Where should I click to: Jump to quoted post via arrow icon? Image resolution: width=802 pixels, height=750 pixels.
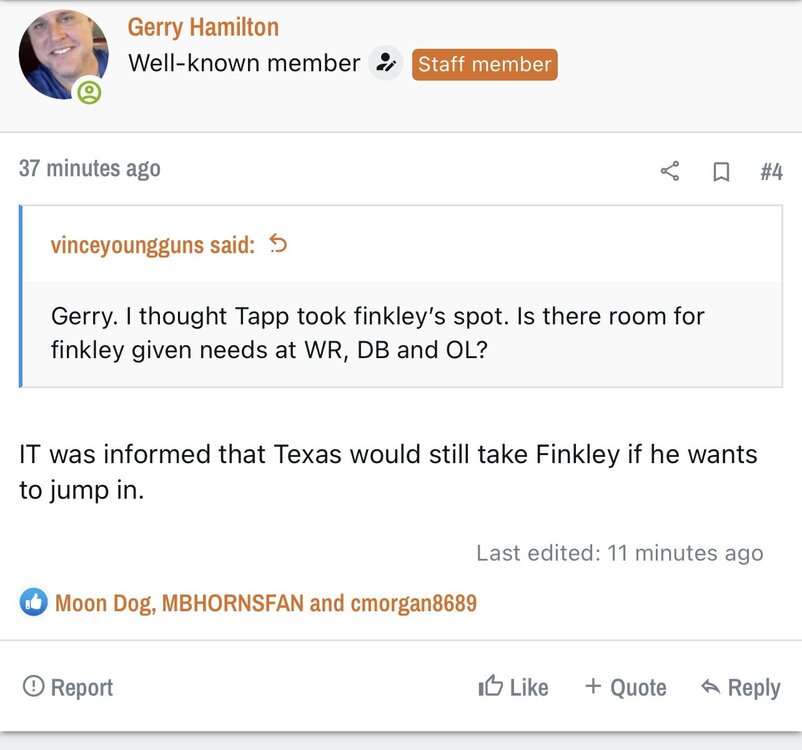pyautogui.click(x=279, y=244)
